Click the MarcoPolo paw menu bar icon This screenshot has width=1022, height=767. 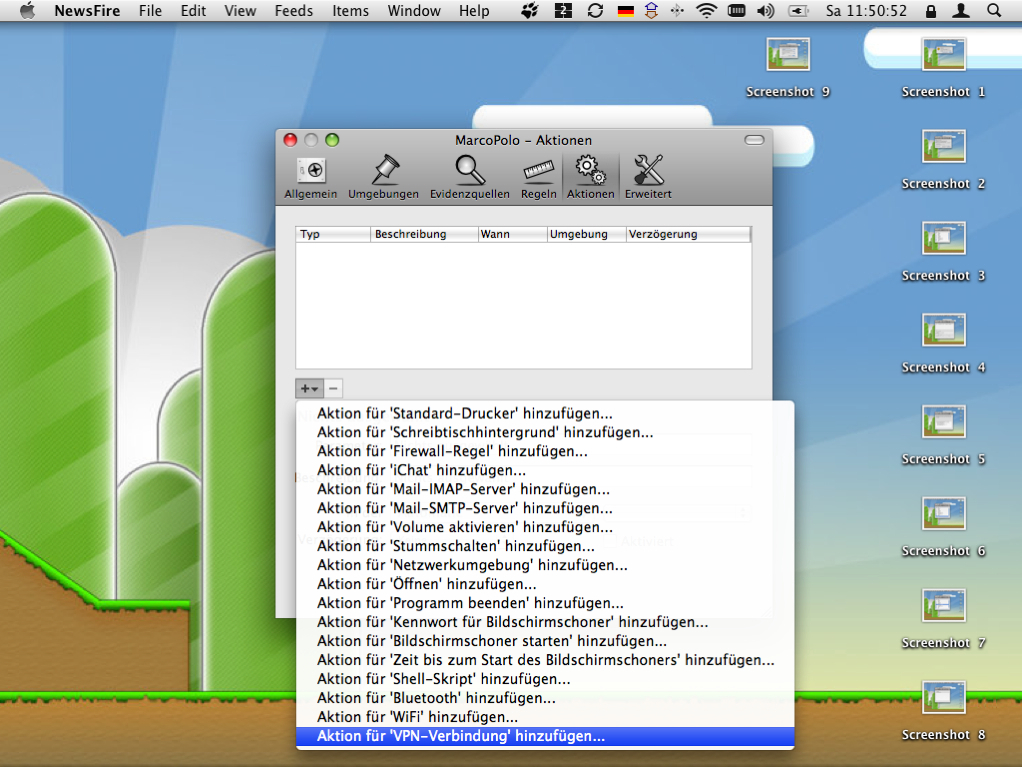click(x=530, y=10)
